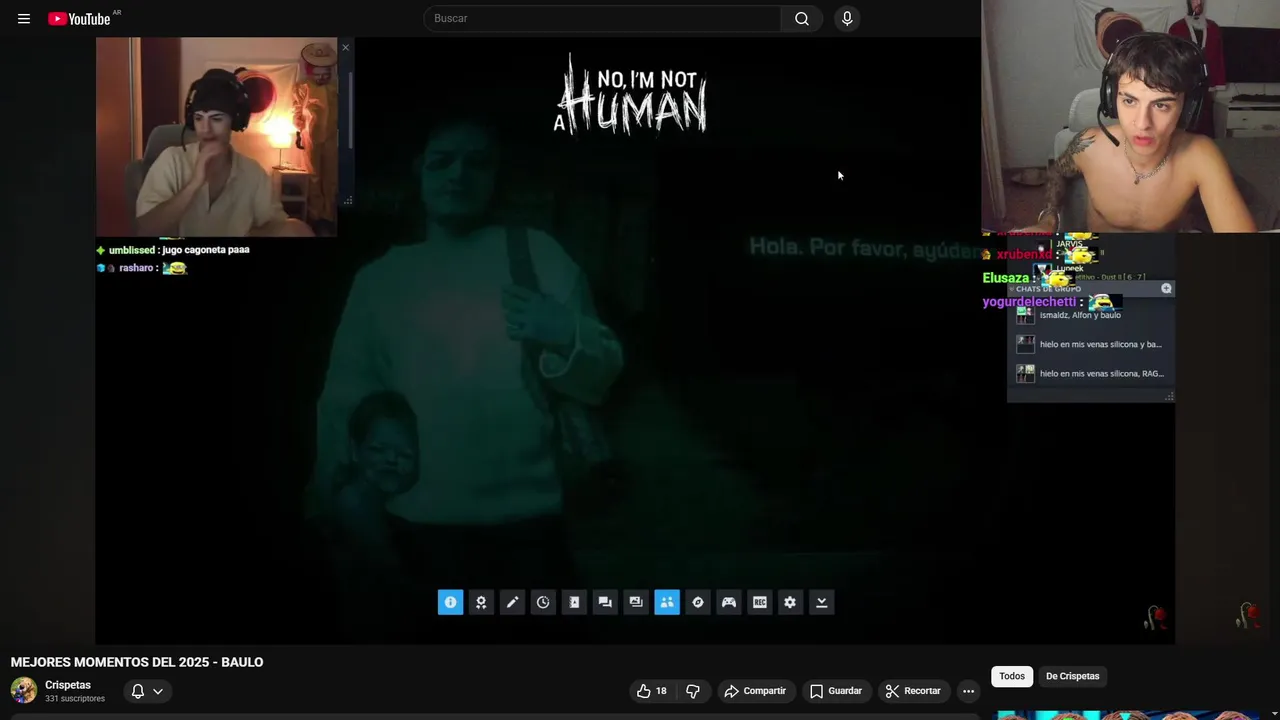This screenshot has height=720, width=1280.
Task: Click chat username Elusaza
Action: pos(1006,278)
